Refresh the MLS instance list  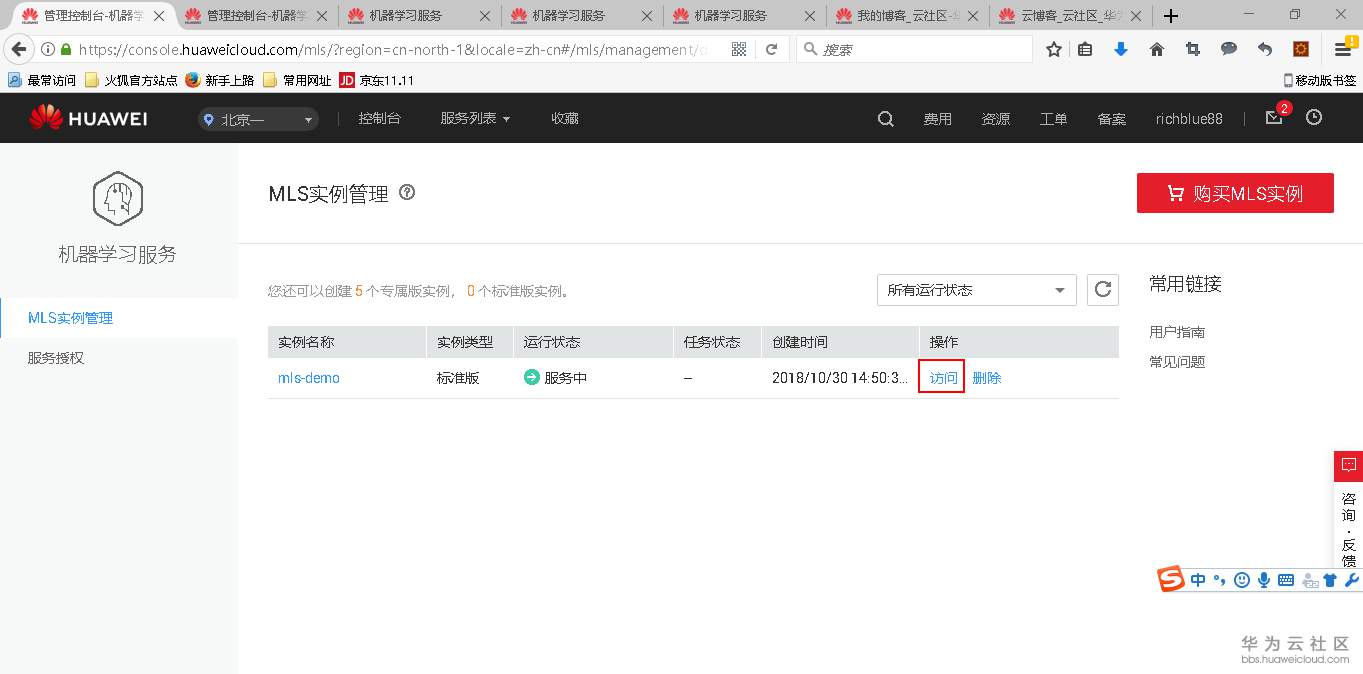pyautogui.click(x=1102, y=290)
